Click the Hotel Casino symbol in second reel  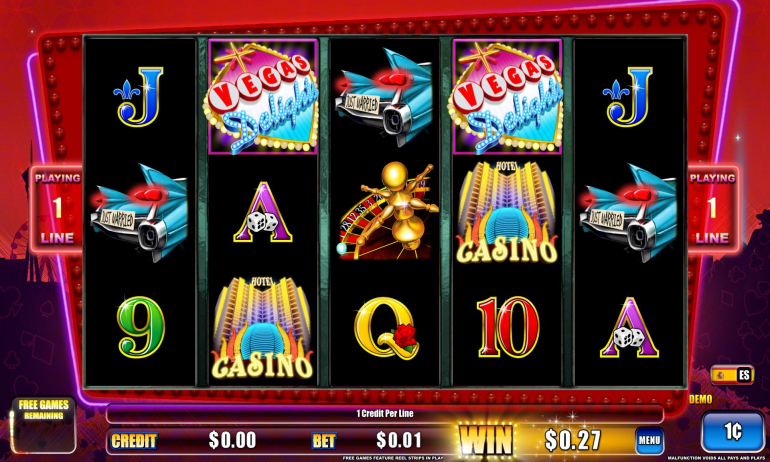click(x=263, y=328)
